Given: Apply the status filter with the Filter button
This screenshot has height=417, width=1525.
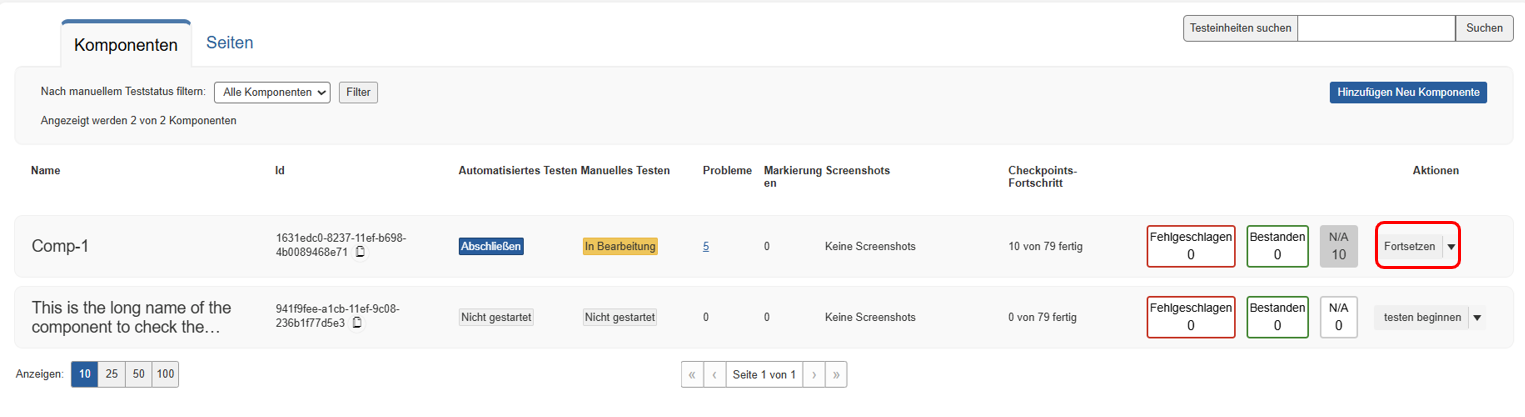Looking at the screenshot, I should point(358,93).
